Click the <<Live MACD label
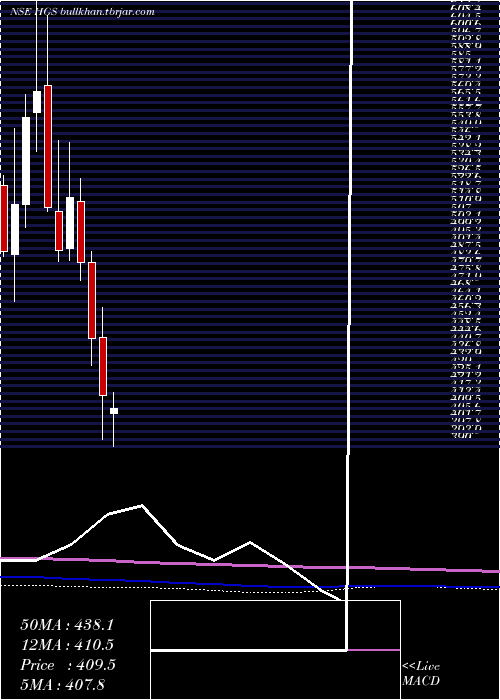This screenshot has height=700, width=500. (421, 673)
